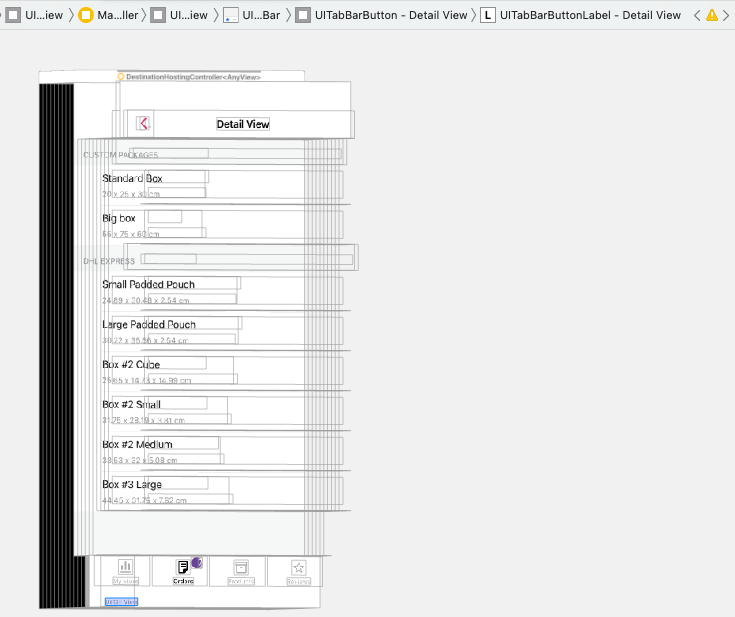Select the Products box tab icon
This screenshot has width=735, height=617.
pyautogui.click(x=241, y=567)
